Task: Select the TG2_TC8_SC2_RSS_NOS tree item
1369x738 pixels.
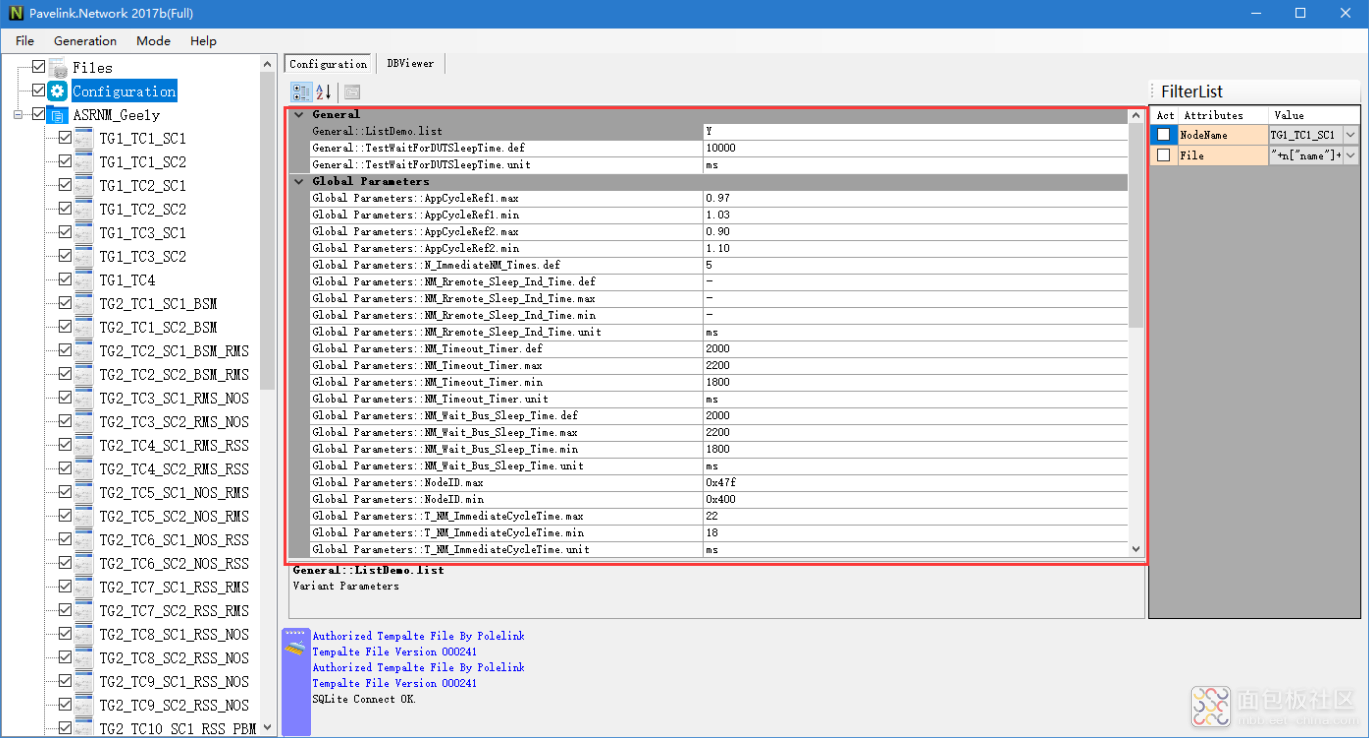Action: click(174, 658)
